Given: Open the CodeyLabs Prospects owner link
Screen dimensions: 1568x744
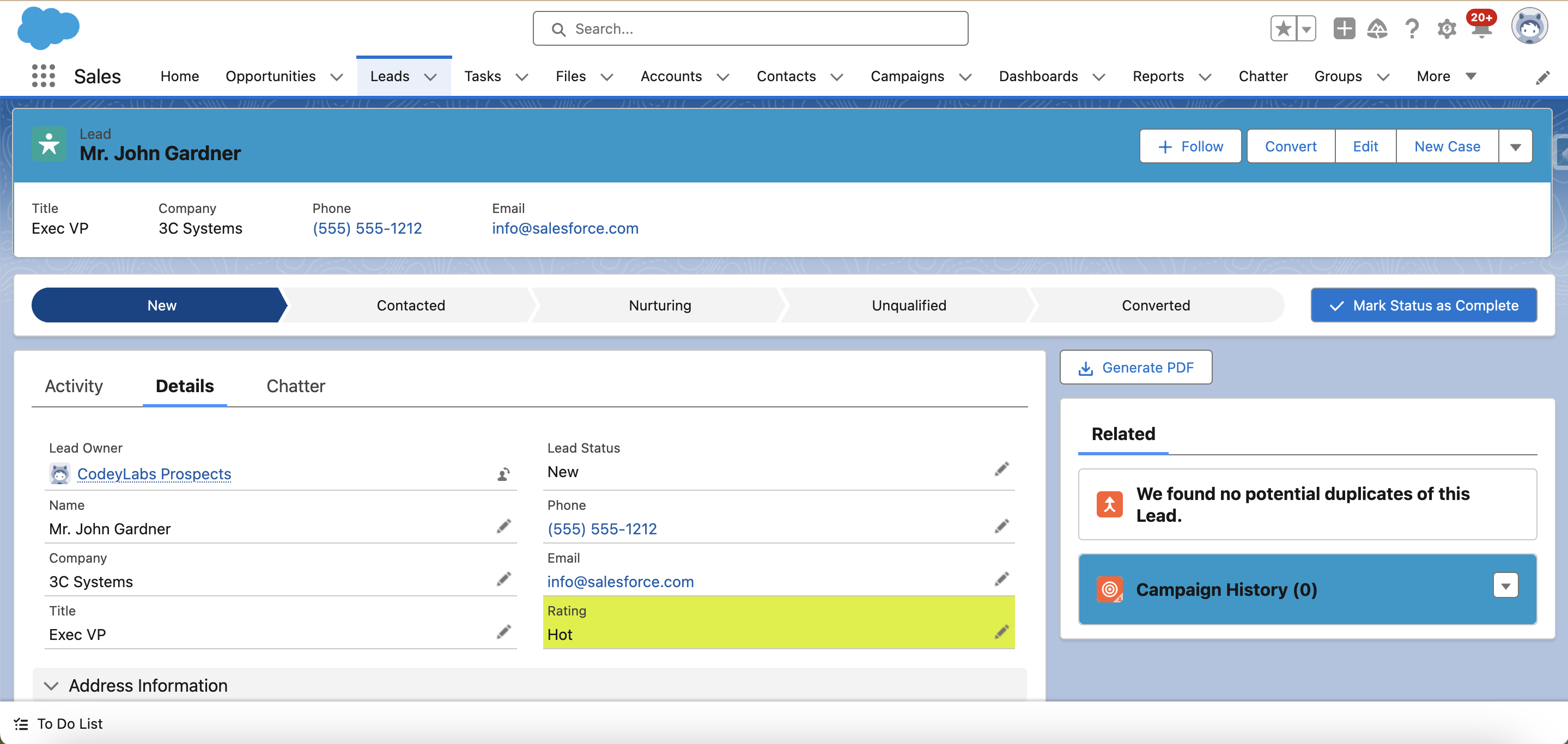Looking at the screenshot, I should [x=154, y=473].
